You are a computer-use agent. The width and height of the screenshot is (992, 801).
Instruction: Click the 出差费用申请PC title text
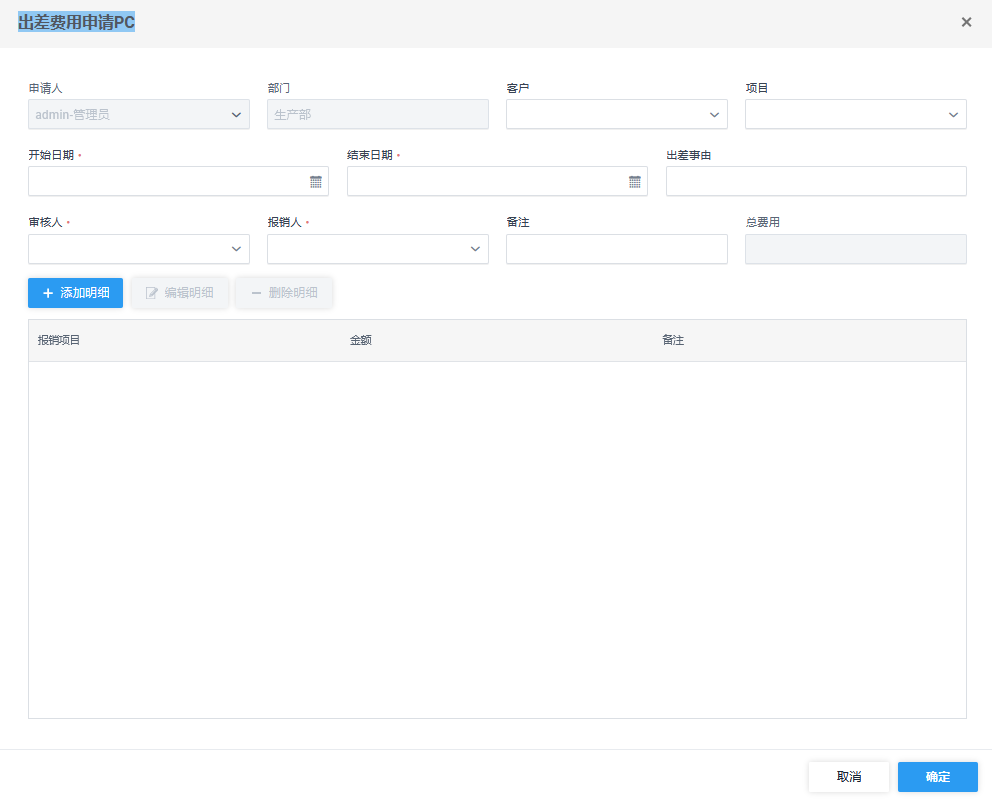(x=77, y=22)
